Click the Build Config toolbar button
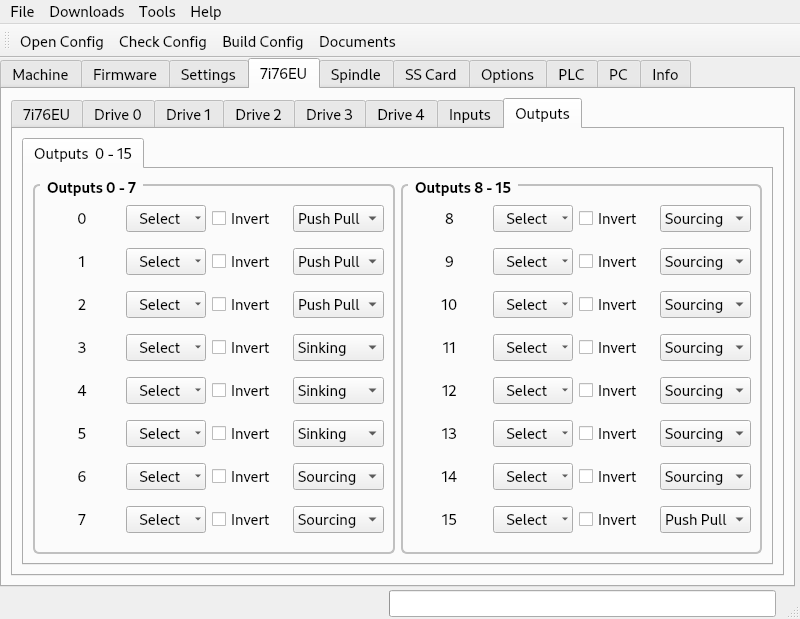The width and height of the screenshot is (800, 619). coord(263,42)
